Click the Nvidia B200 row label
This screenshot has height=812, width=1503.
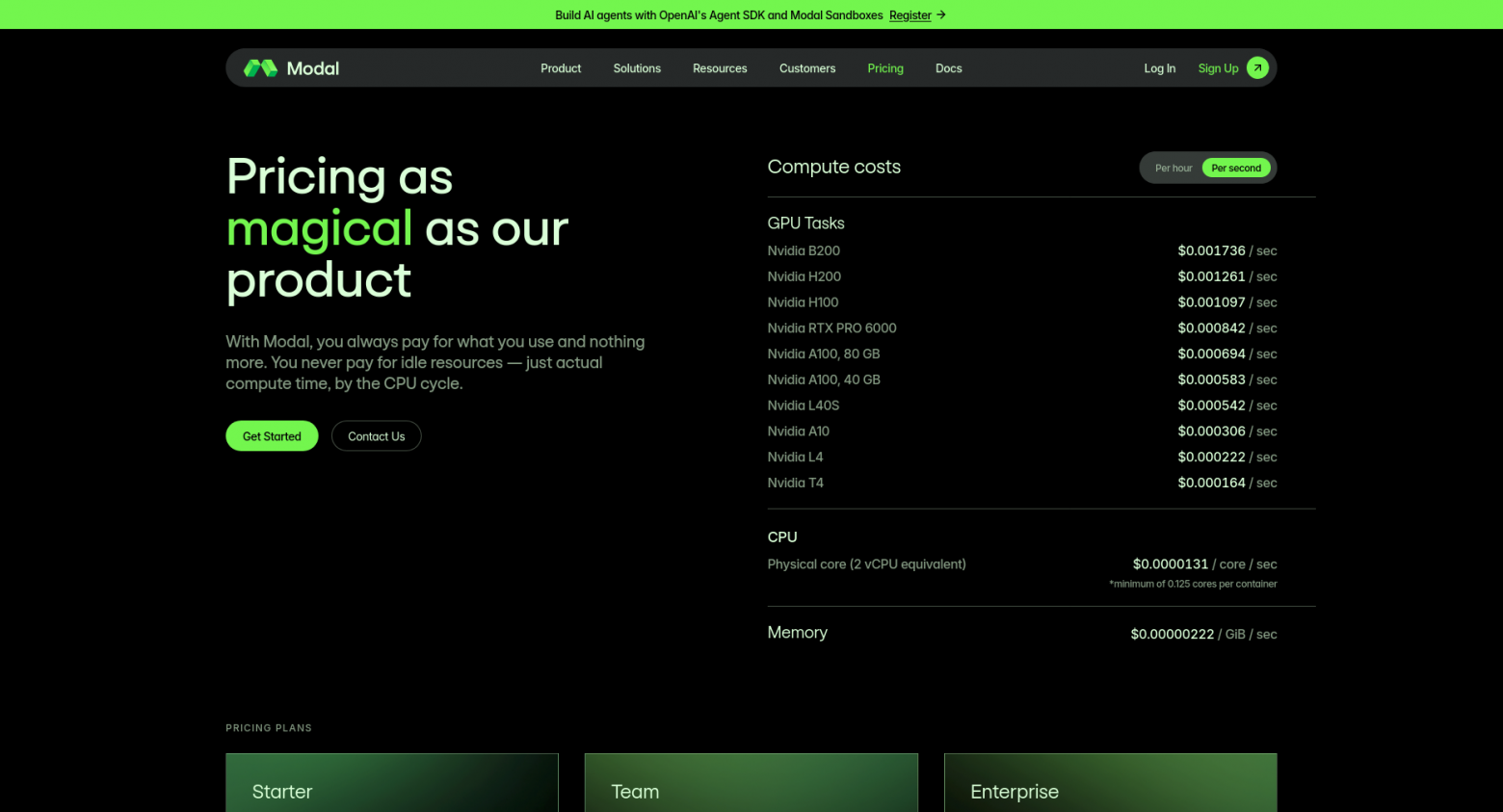click(x=804, y=251)
